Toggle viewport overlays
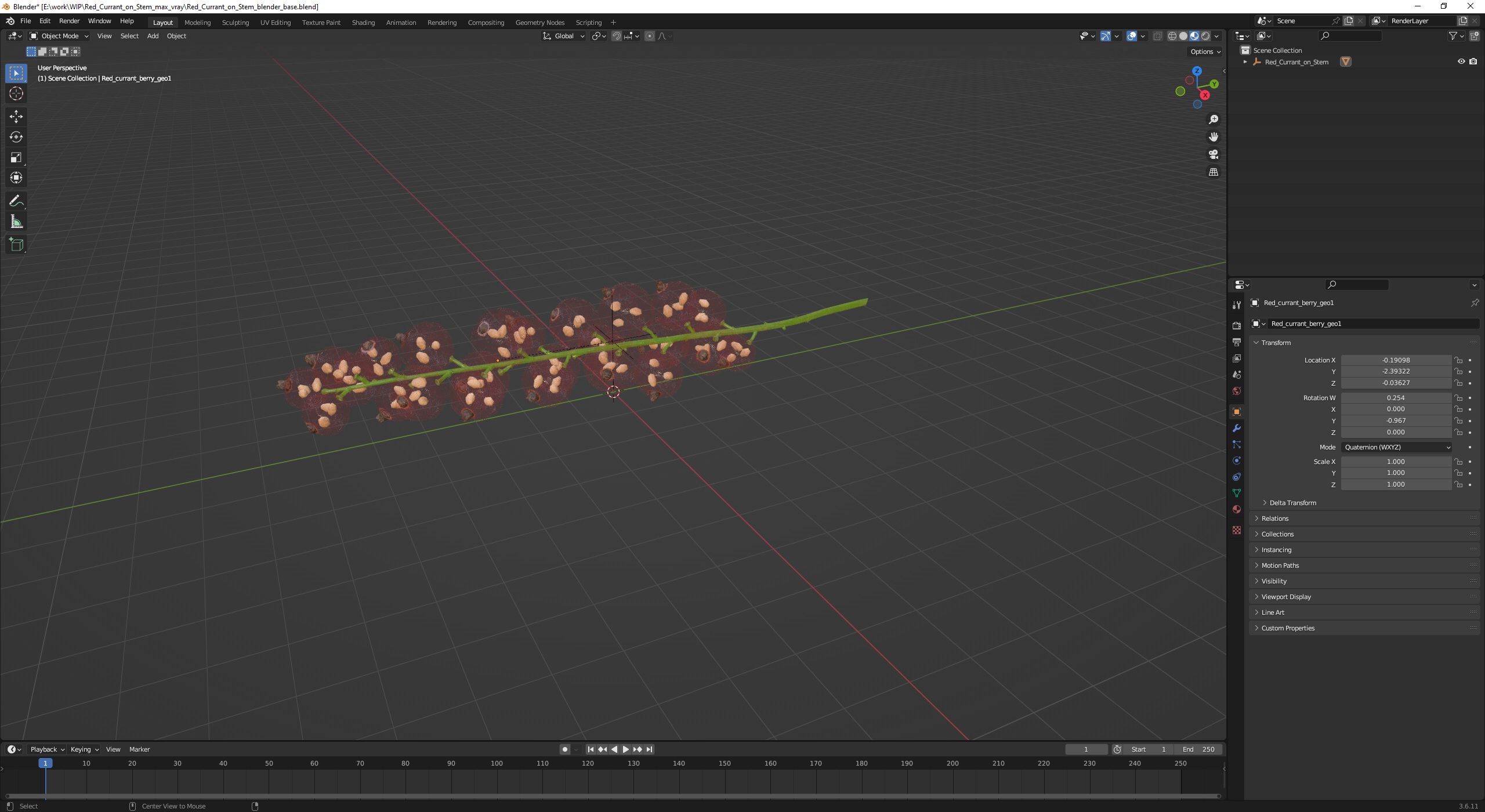 pyautogui.click(x=1132, y=36)
